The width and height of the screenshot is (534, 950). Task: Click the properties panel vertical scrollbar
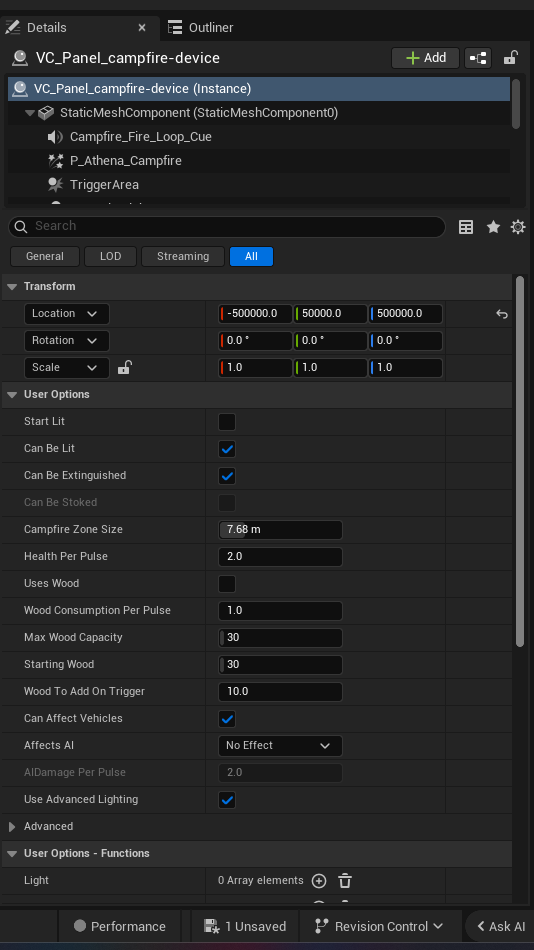coord(519,462)
